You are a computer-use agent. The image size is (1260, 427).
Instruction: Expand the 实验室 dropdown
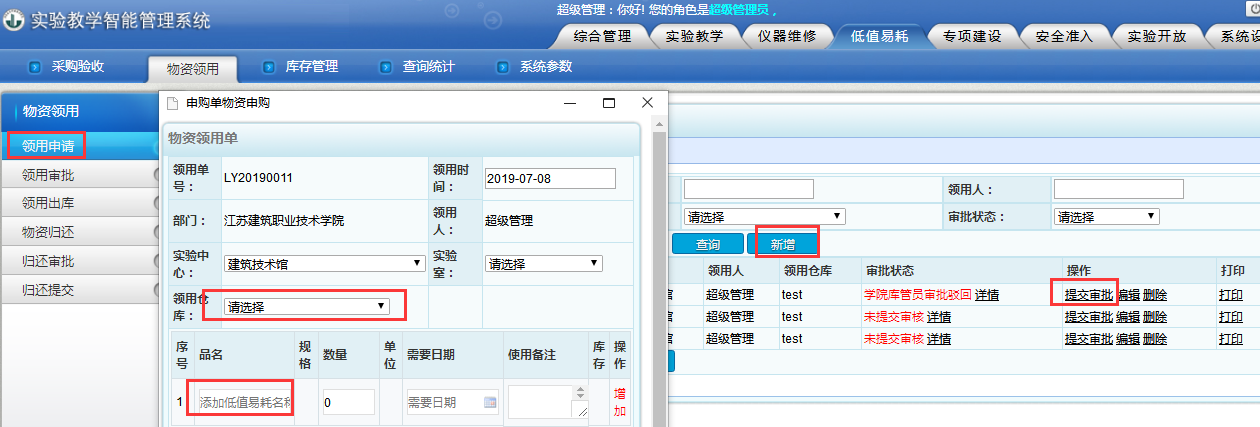coord(544,263)
